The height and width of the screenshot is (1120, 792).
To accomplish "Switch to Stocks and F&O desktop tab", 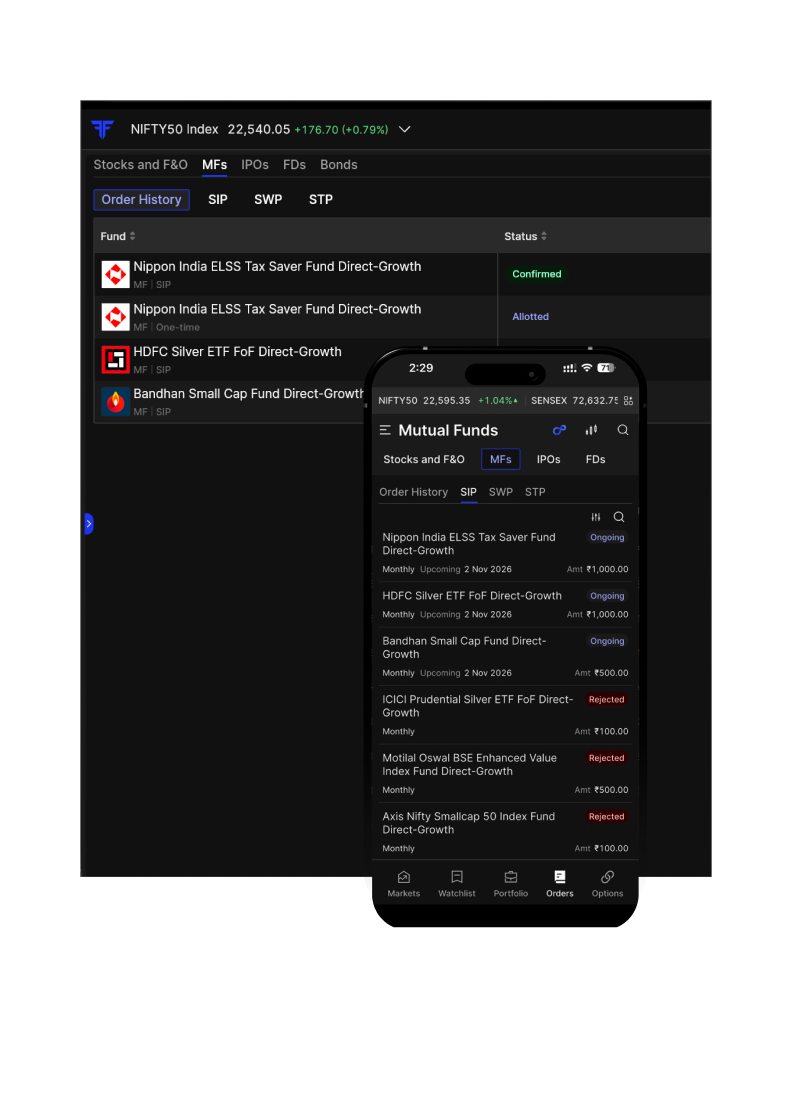I will tap(141, 165).
